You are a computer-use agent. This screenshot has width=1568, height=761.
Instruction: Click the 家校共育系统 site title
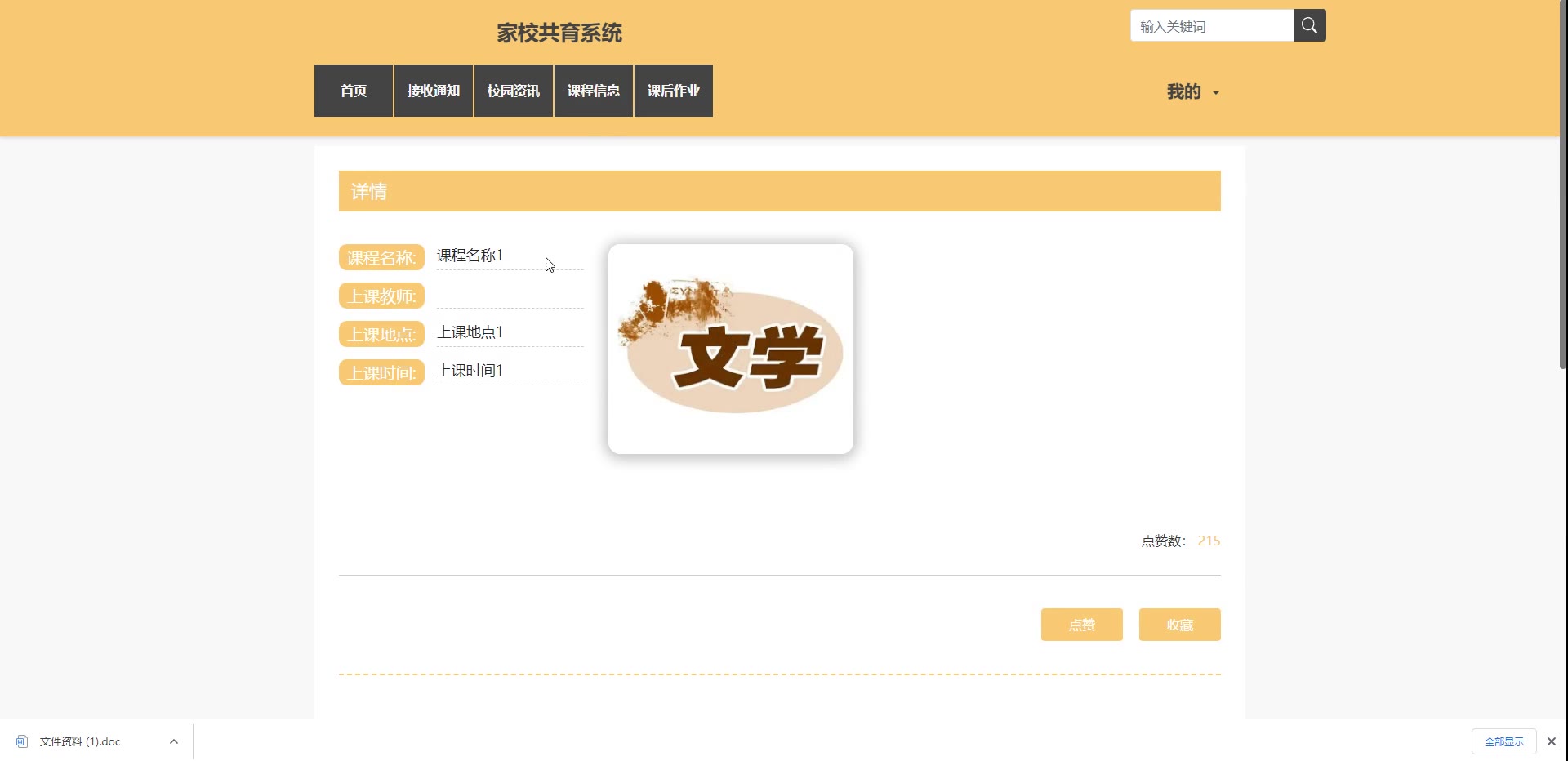tap(559, 33)
